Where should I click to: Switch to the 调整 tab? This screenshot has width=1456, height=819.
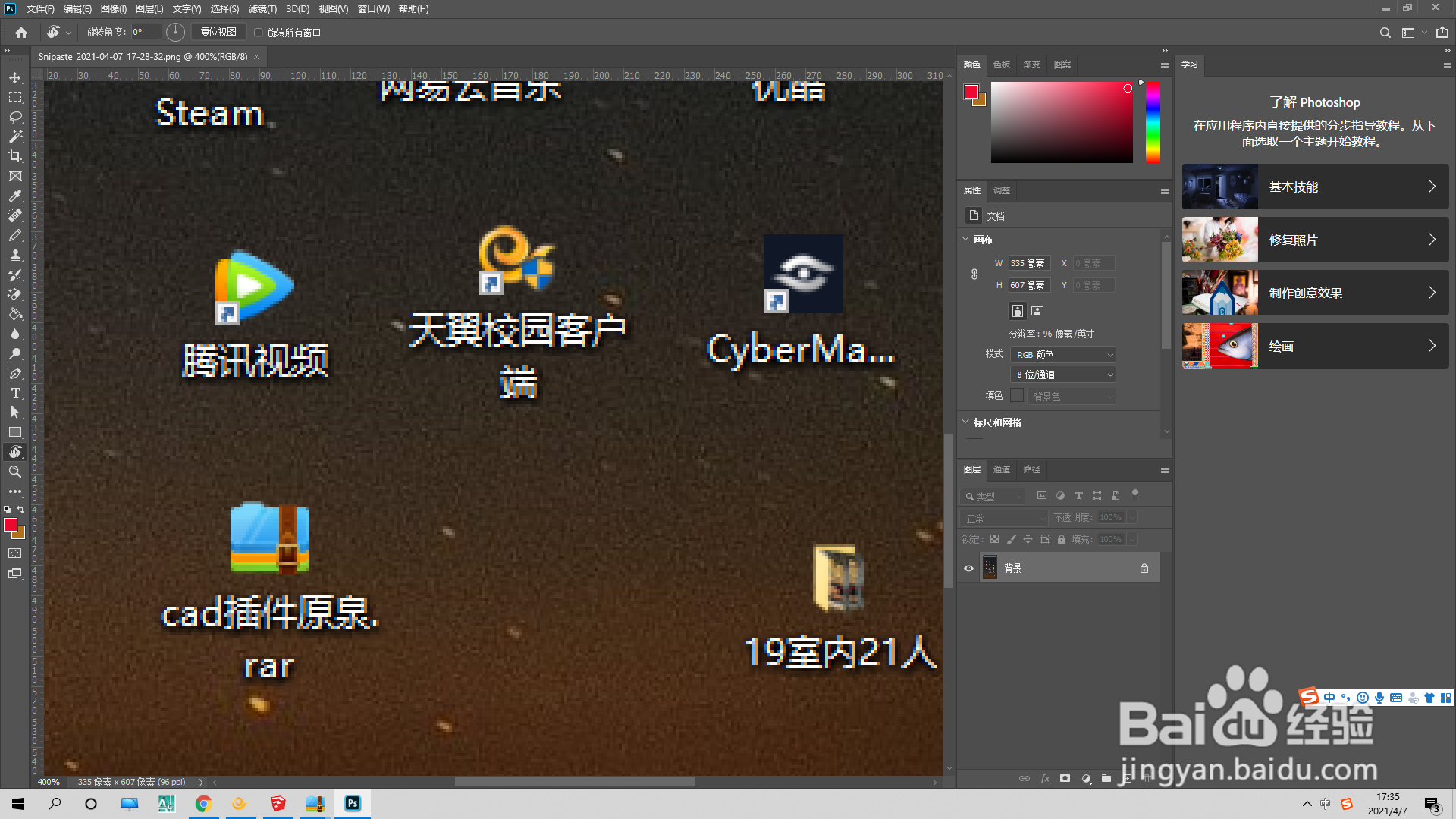(x=1002, y=190)
